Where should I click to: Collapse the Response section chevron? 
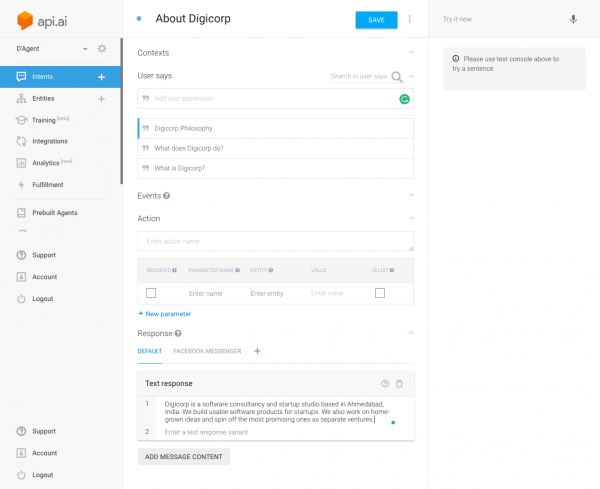411,333
